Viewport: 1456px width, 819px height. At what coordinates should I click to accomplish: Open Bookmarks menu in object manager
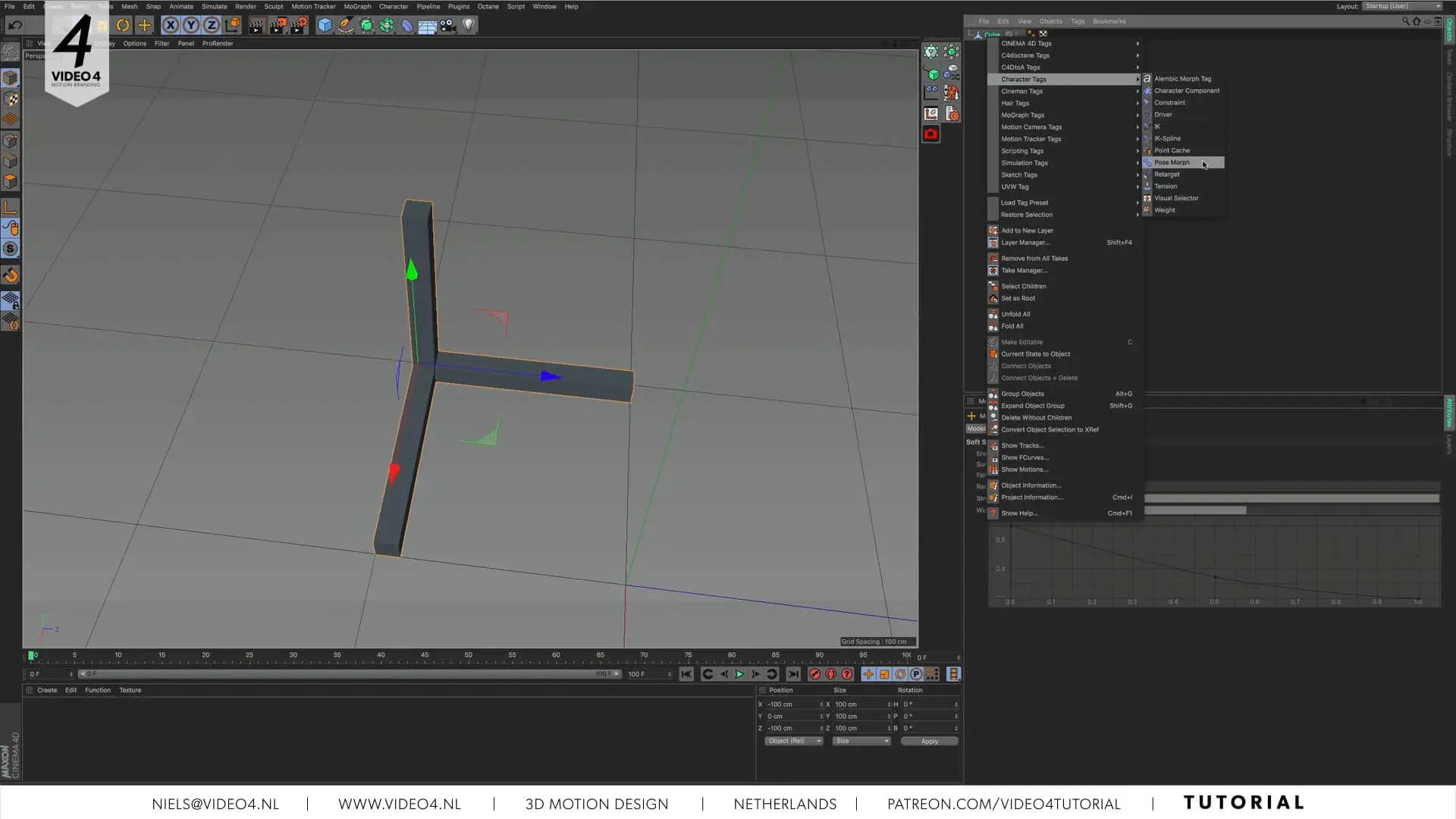point(1109,21)
